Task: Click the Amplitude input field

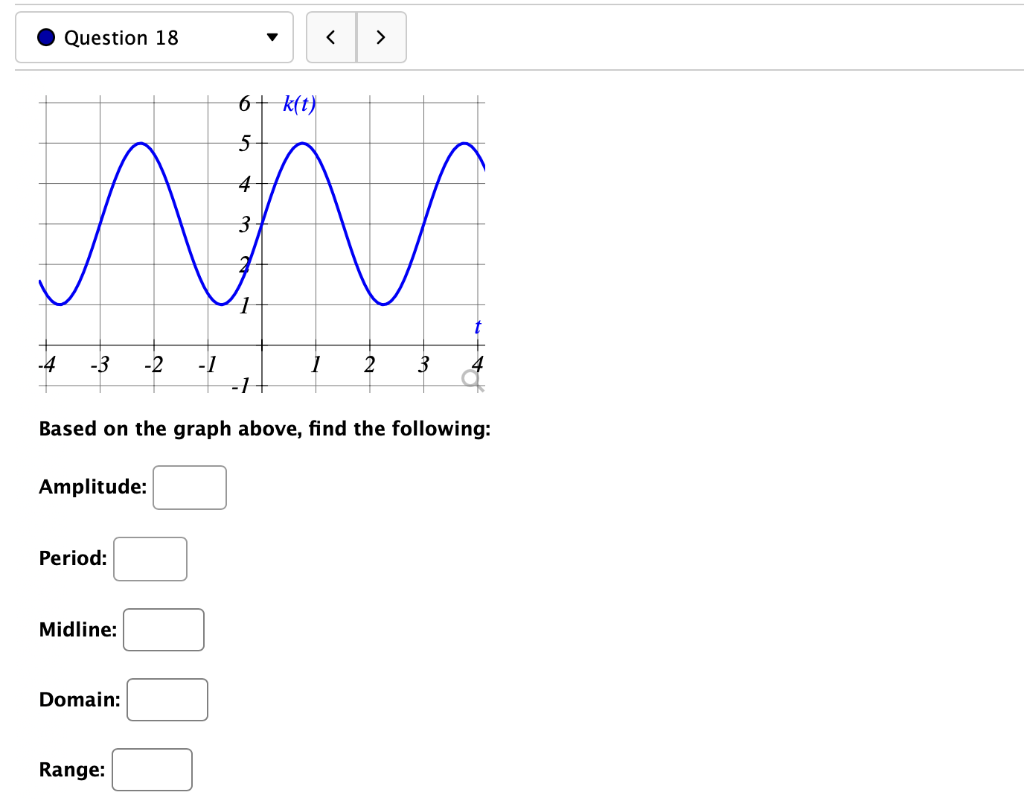Action: 189,487
